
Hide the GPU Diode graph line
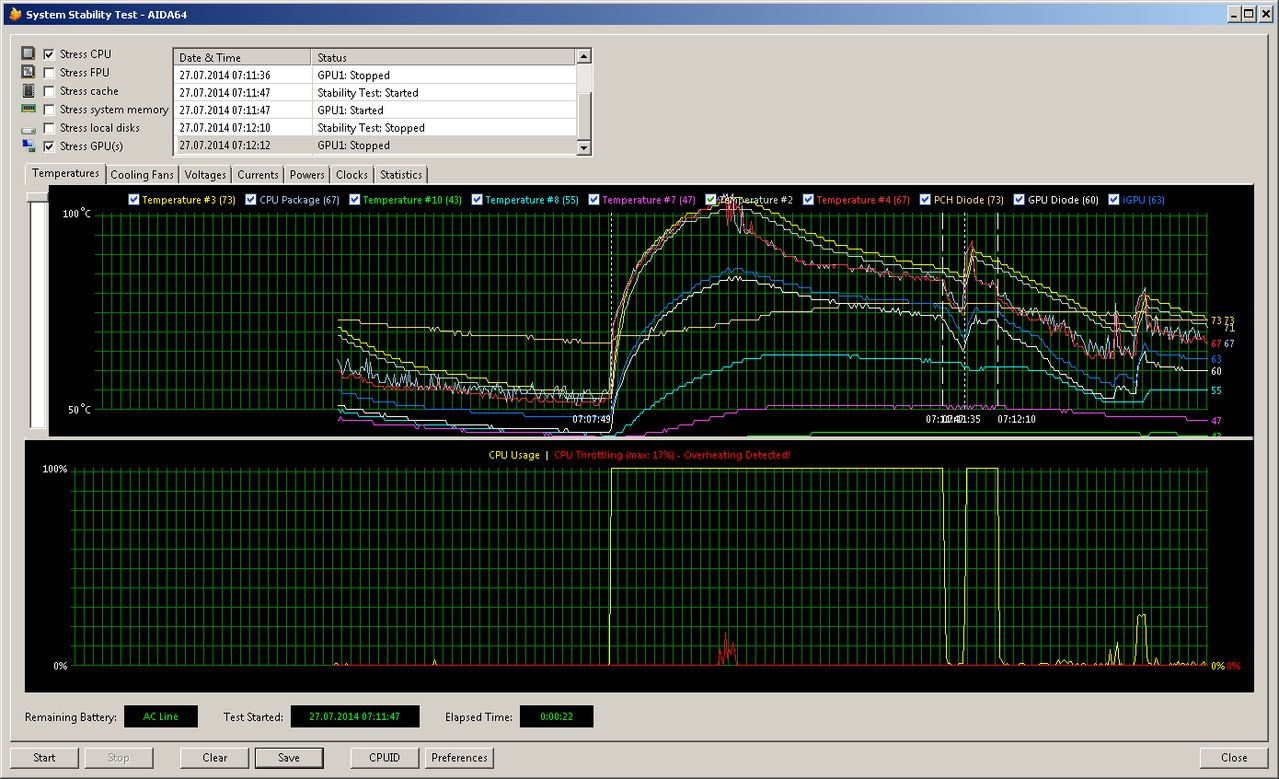[x=1019, y=200]
